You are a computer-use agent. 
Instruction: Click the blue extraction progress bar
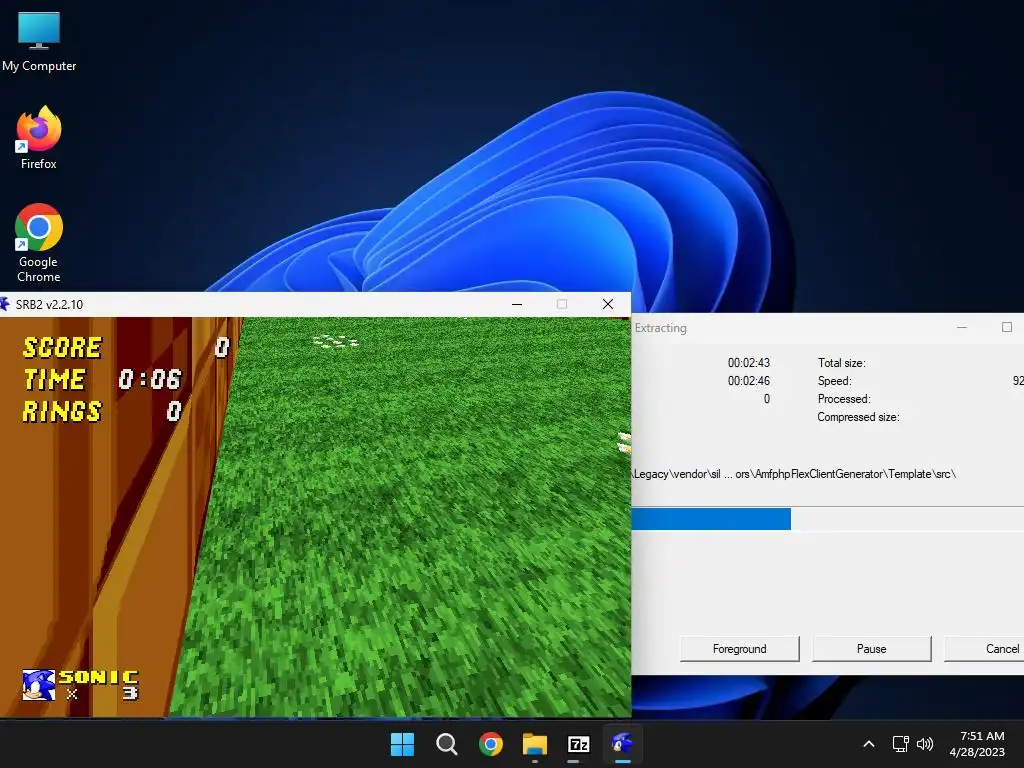click(x=711, y=519)
